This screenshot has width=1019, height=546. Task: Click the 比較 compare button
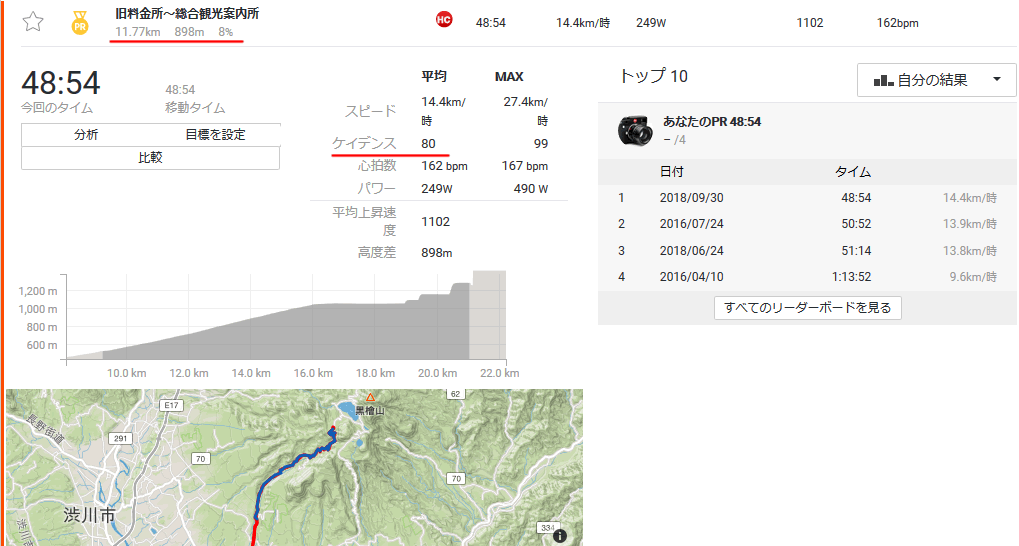(x=150, y=157)
